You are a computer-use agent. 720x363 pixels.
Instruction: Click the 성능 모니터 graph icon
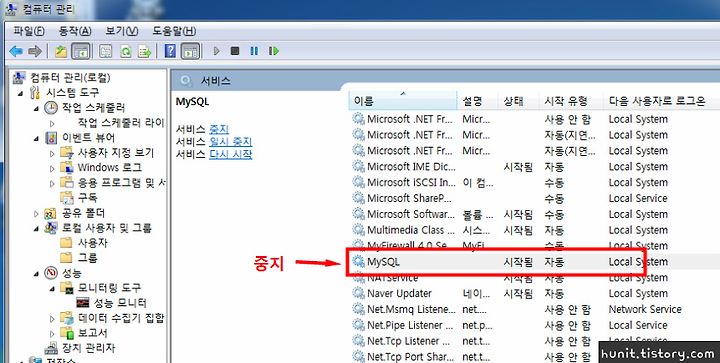tap(83, 303)
